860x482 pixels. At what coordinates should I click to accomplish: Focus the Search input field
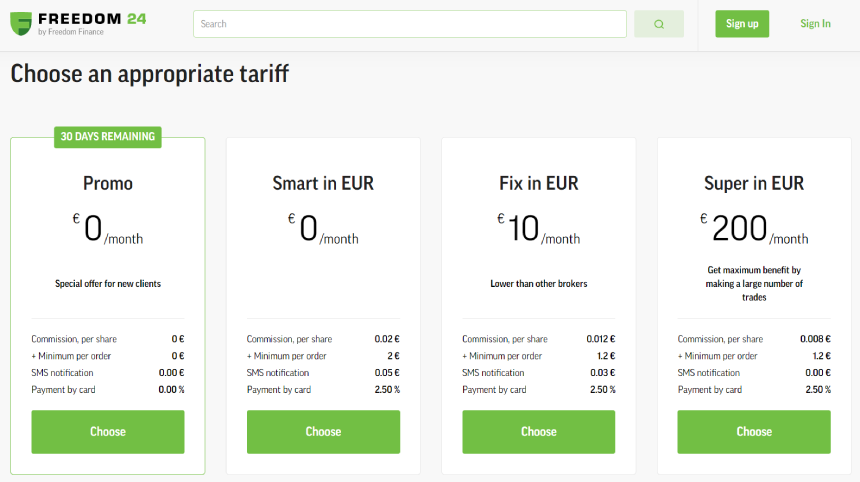(x=410, y=24)
